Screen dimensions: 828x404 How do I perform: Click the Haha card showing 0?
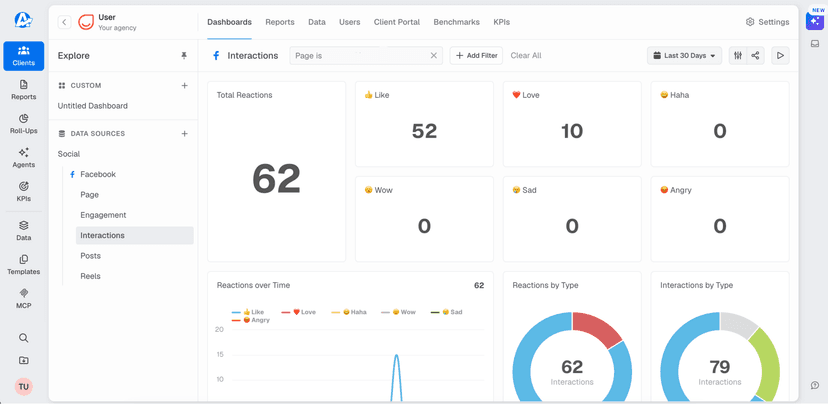point(720,124)
